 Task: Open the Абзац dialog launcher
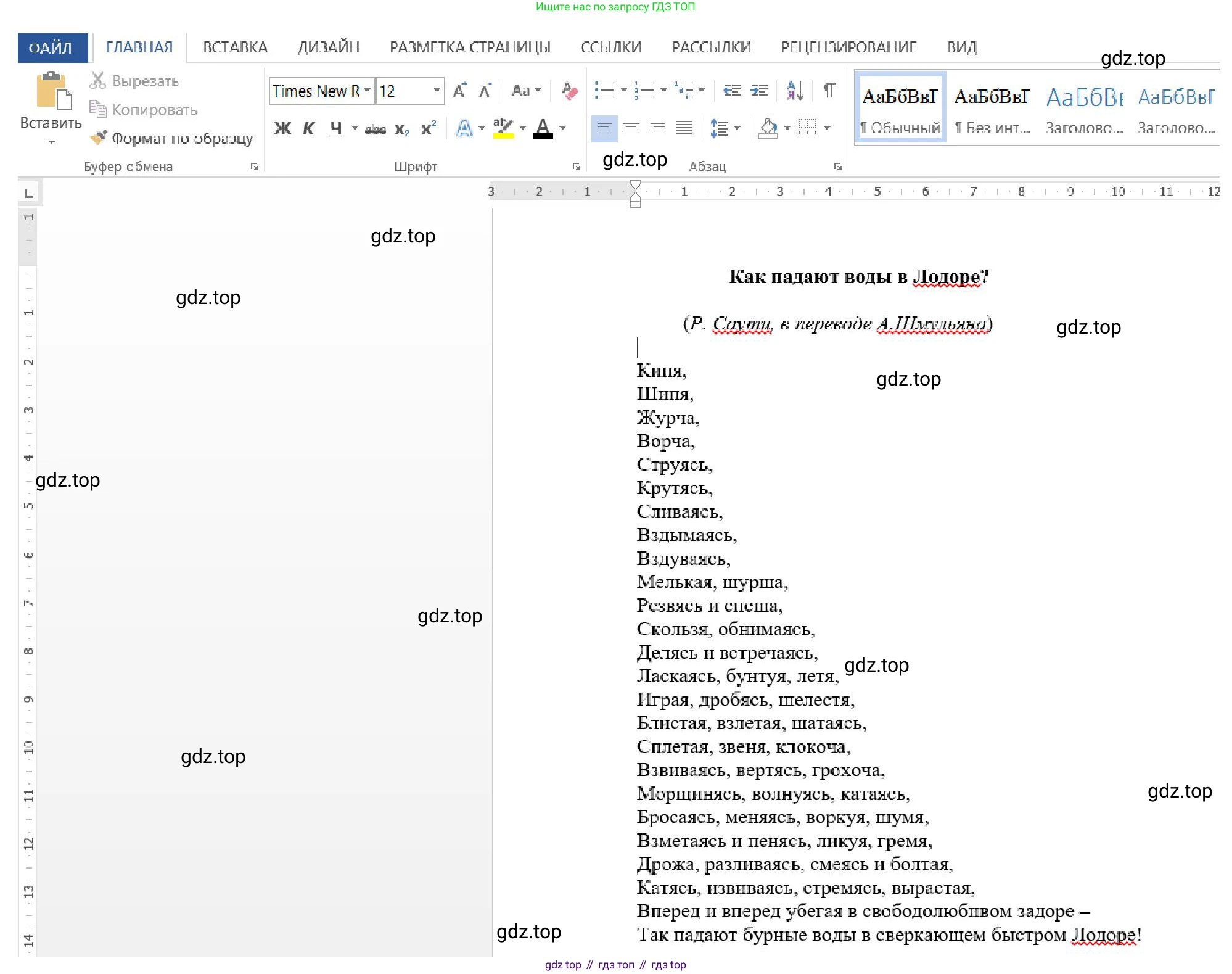(x=837, y=167)
